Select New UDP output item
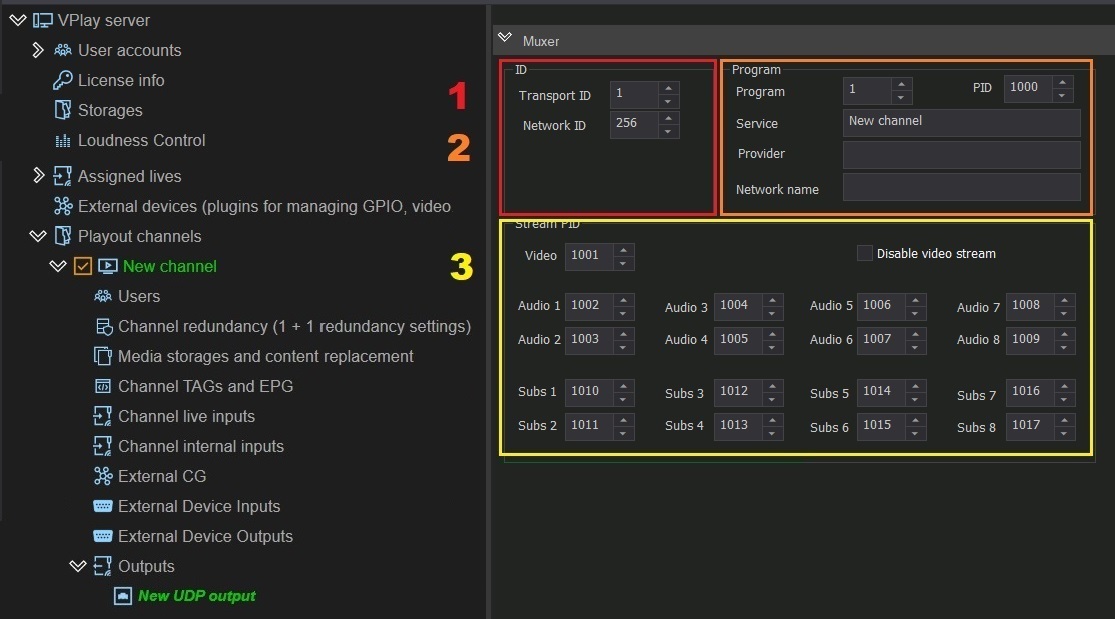This screenshot has width=1115, height=619. pyautogui.click(x=196, y=596)
